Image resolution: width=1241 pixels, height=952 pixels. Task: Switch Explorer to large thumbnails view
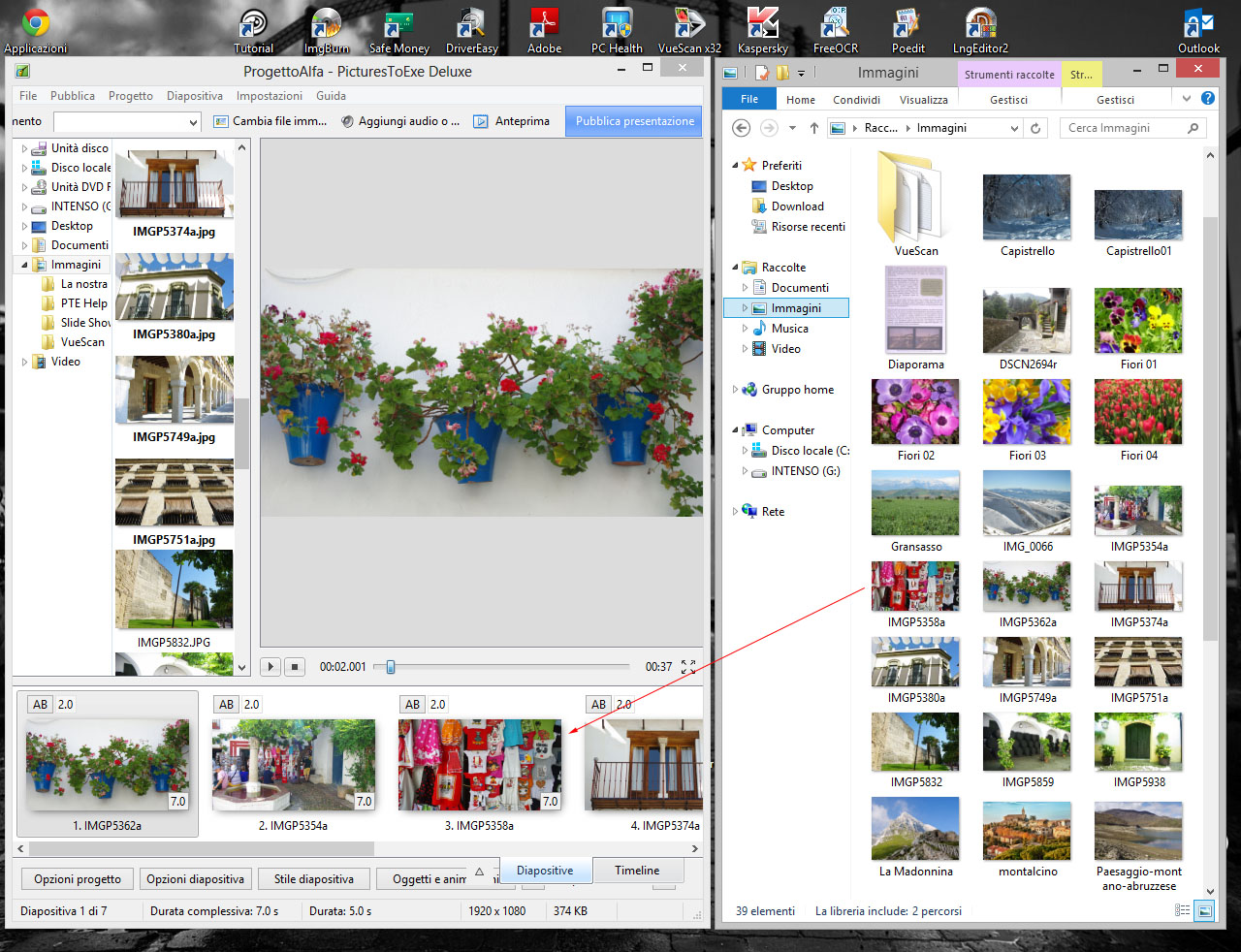(1203, 910)
